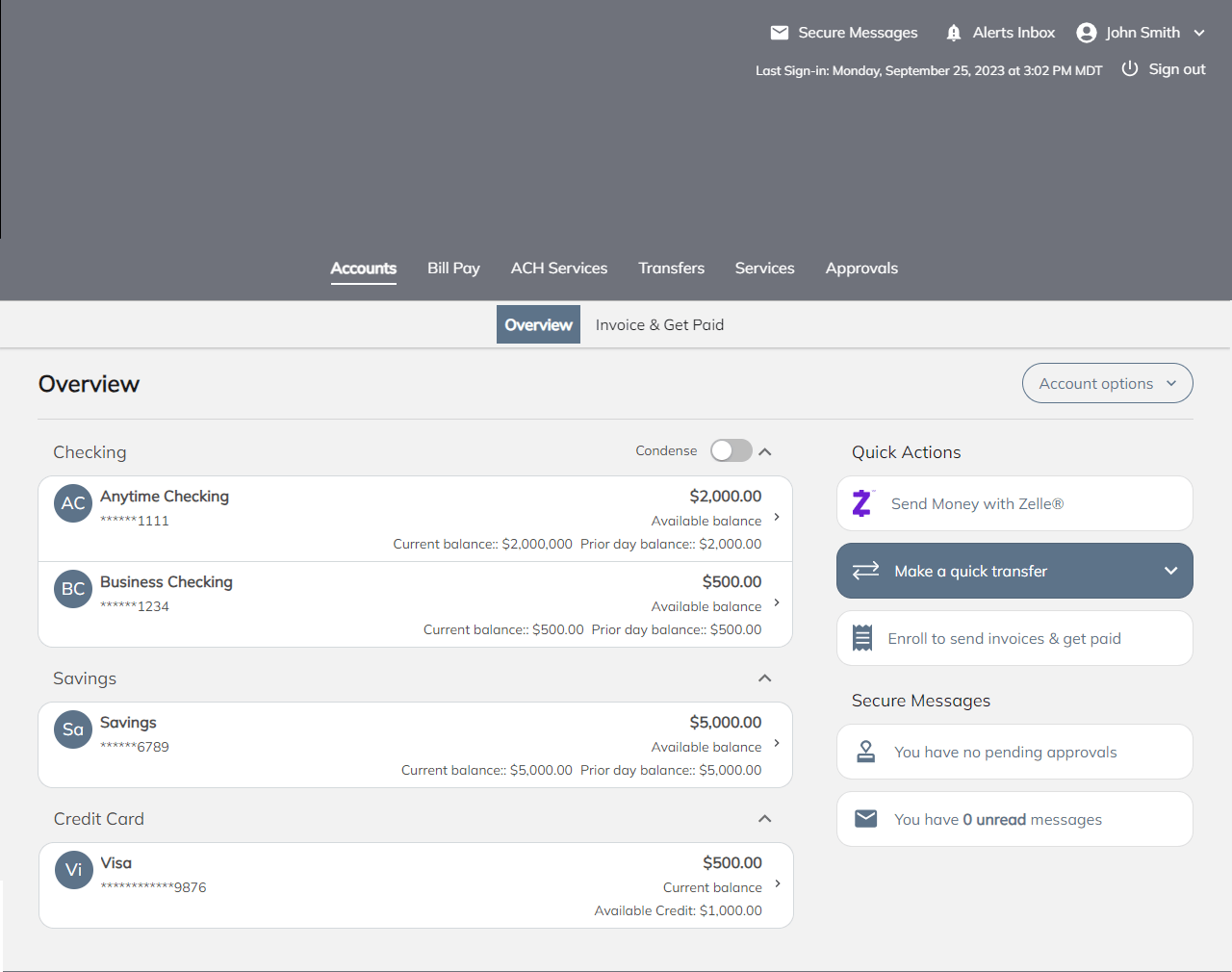
Task: Click the Last Sign-in timestamp text
Action: [929, 70]
